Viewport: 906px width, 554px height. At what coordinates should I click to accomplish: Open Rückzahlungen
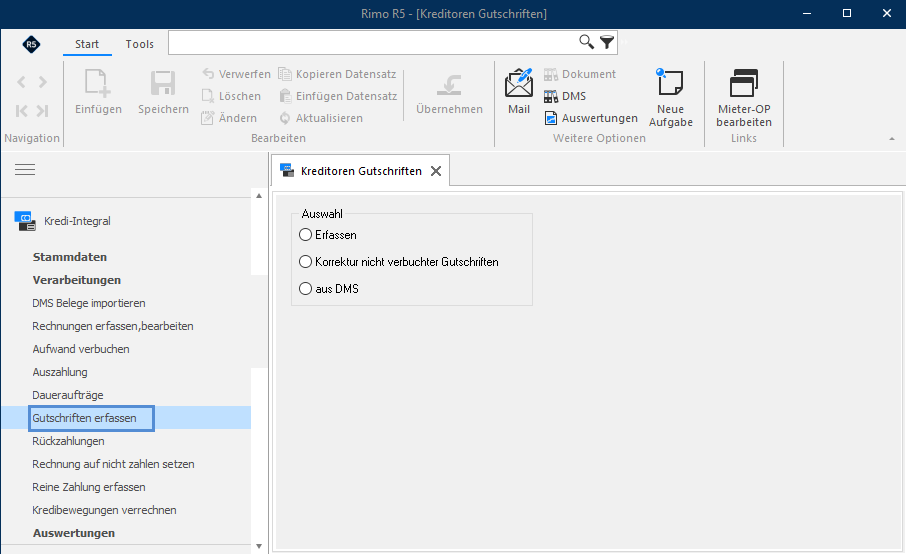(68, 441)
